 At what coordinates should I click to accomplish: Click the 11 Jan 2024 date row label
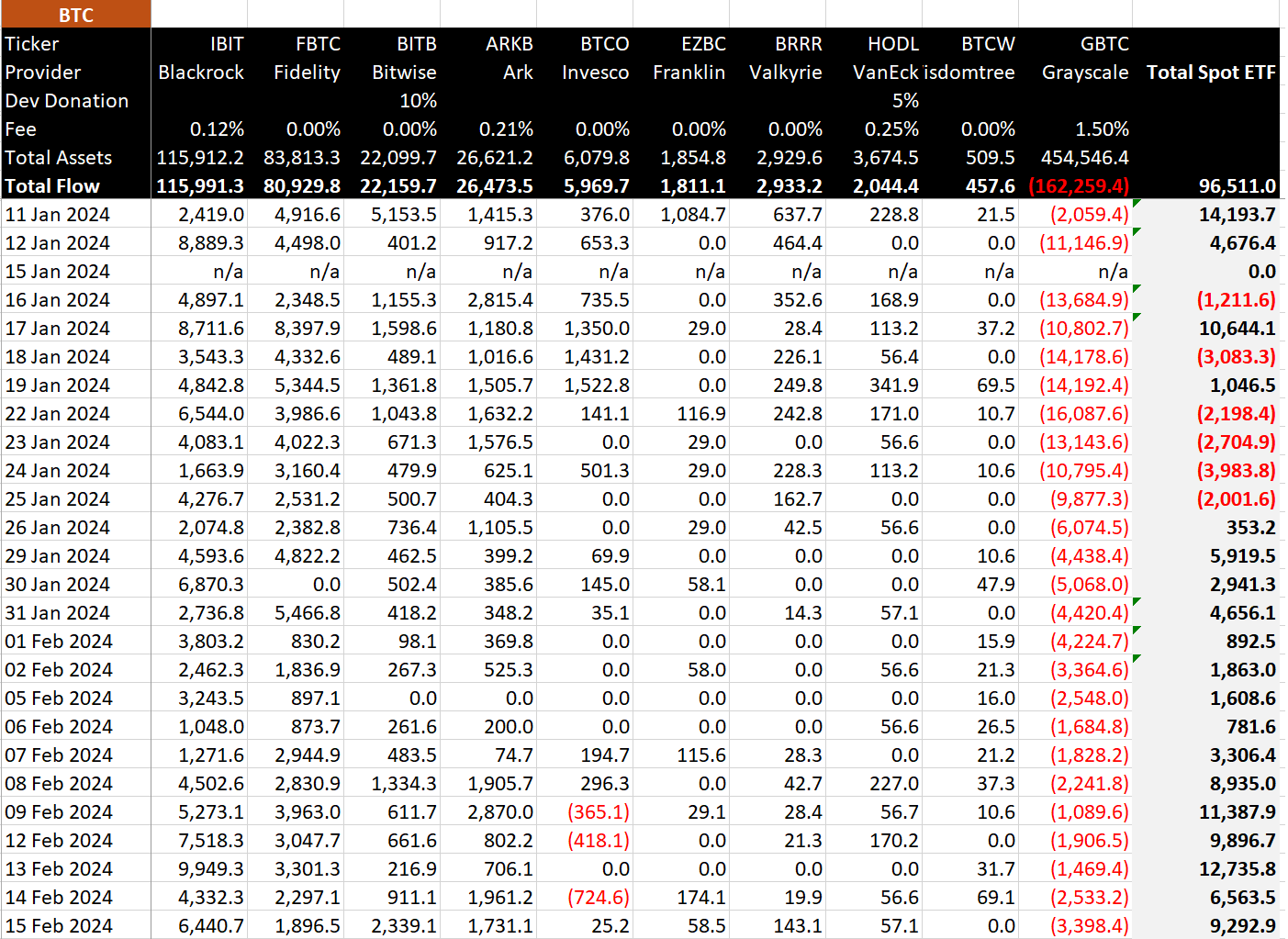pyautogui.click(x=57, y=215)
